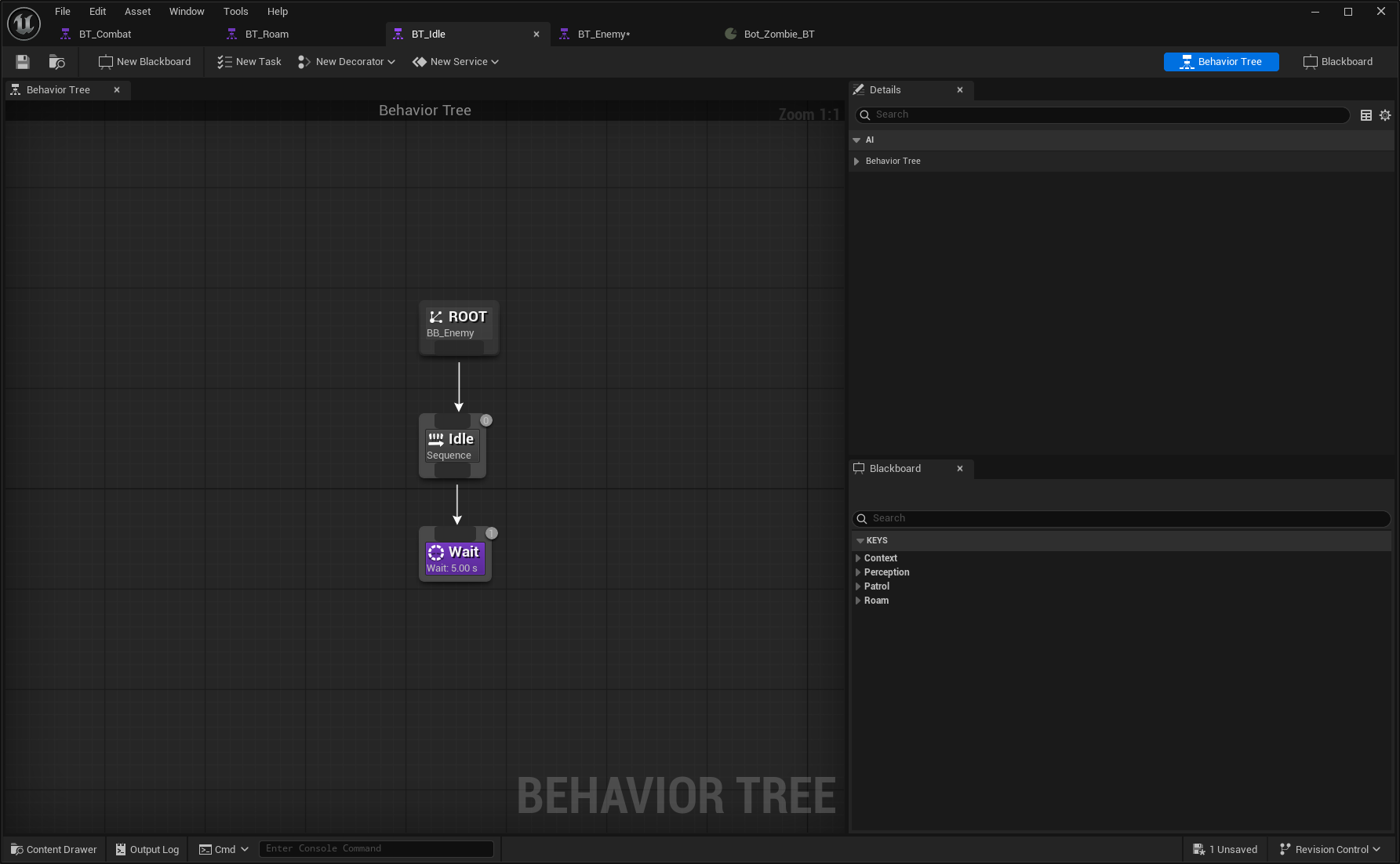Image resolution: width=1400 pixels, height=864 pixels.
Task: Switch to the BT_Roam tab
Action: (x=266, y=34)
